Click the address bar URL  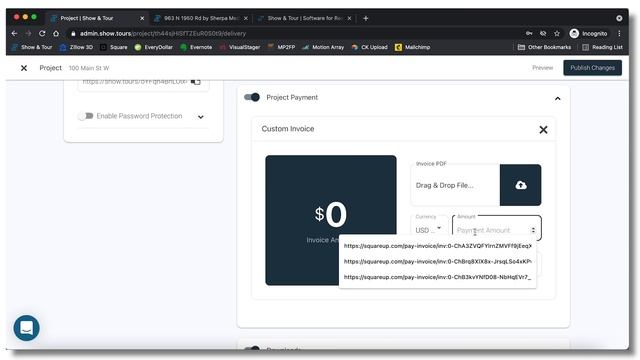[162, 33]
